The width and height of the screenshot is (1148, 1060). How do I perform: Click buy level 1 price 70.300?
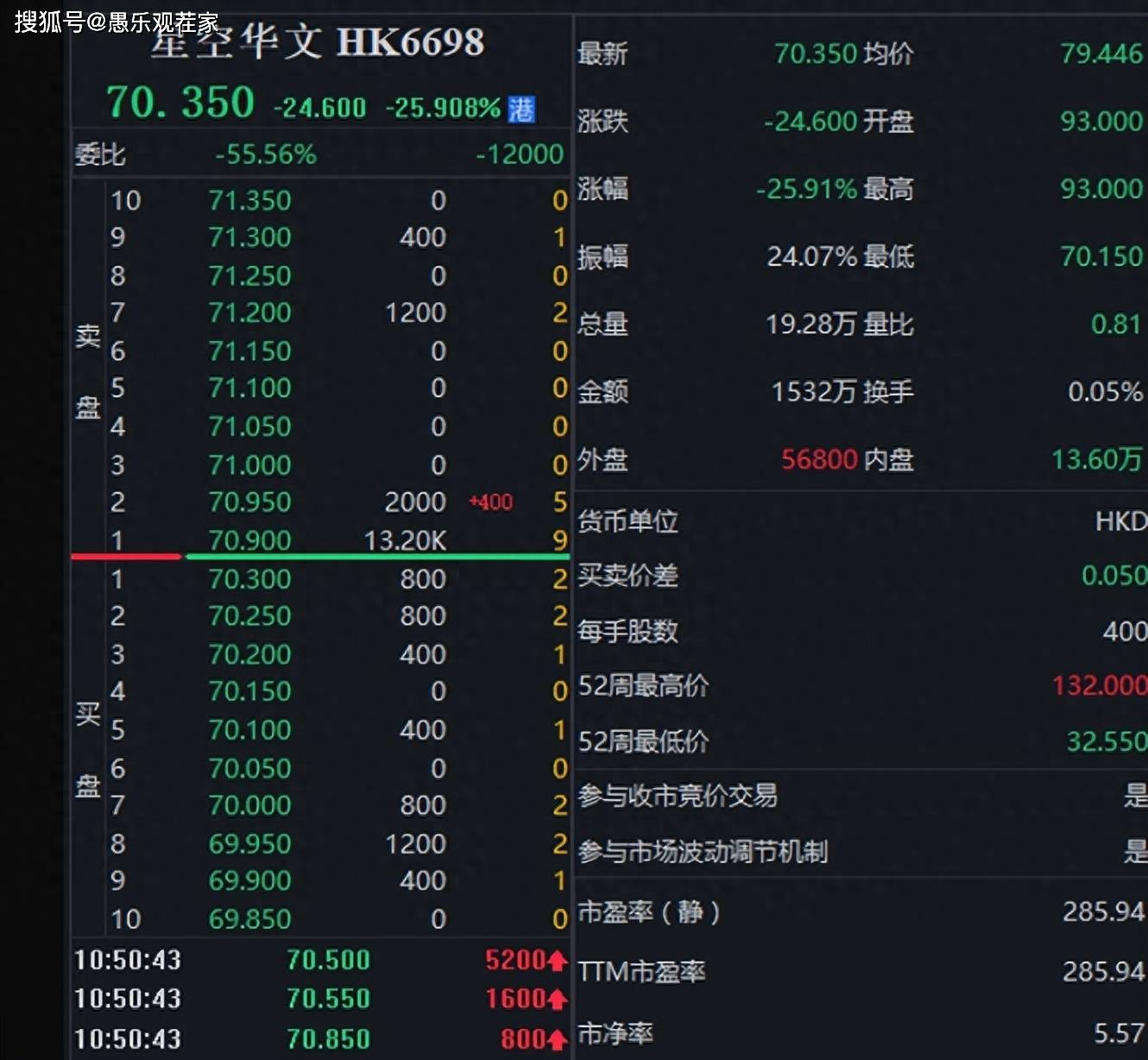[249, 579]
